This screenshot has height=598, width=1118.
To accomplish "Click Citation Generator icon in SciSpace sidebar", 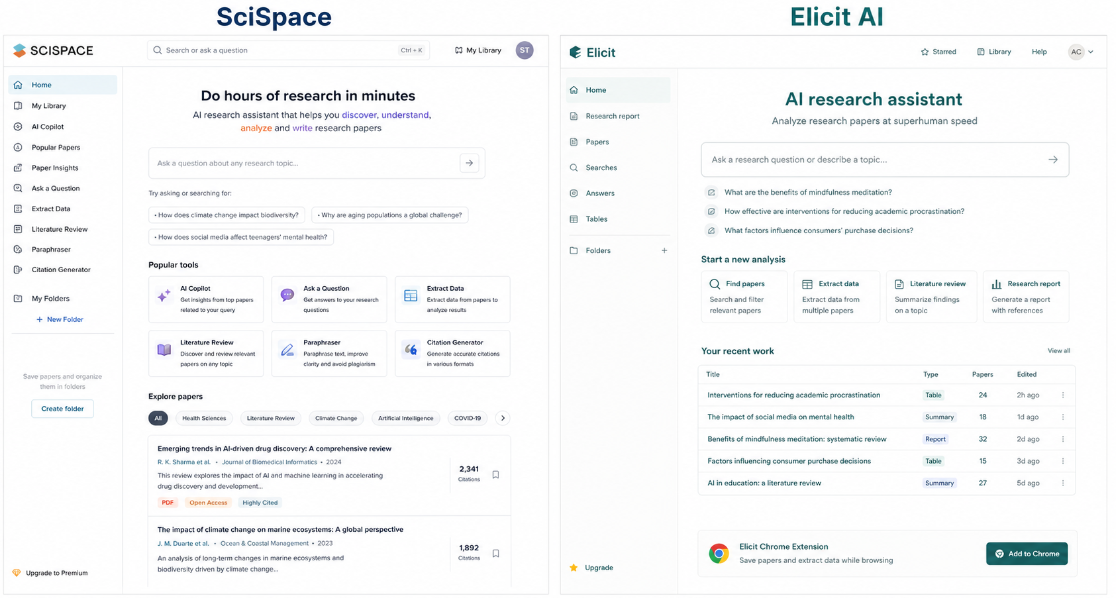I will pyautogui.click(x=18, y=269).
